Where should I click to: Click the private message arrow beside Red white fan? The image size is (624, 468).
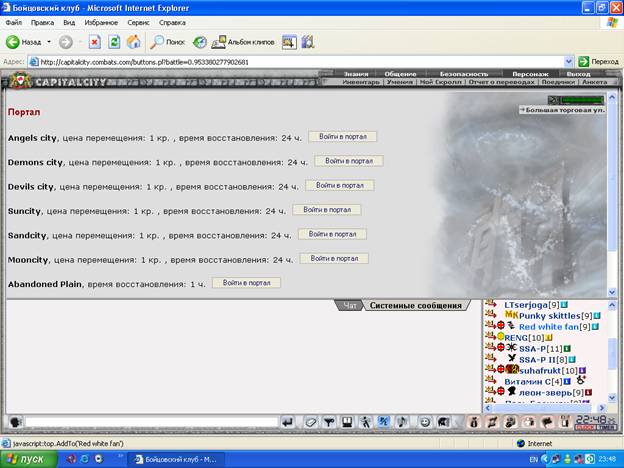490,326
